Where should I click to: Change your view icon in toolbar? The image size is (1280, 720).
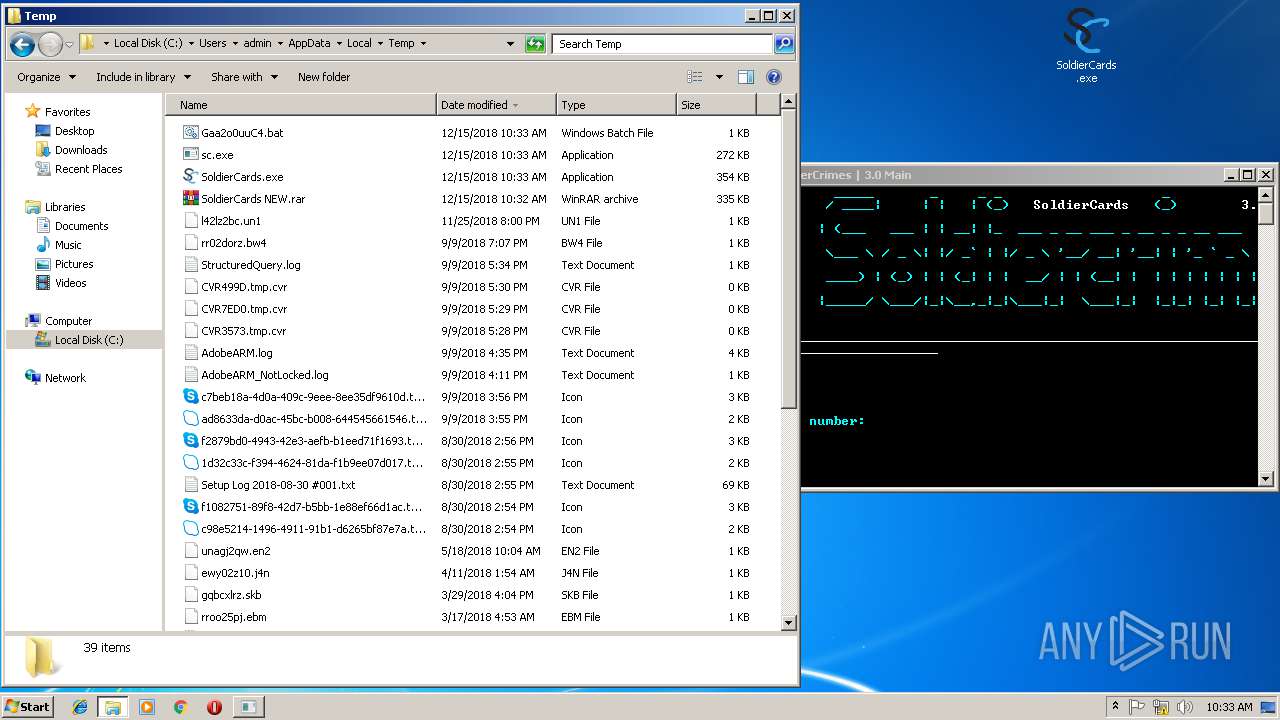(695, 77)
